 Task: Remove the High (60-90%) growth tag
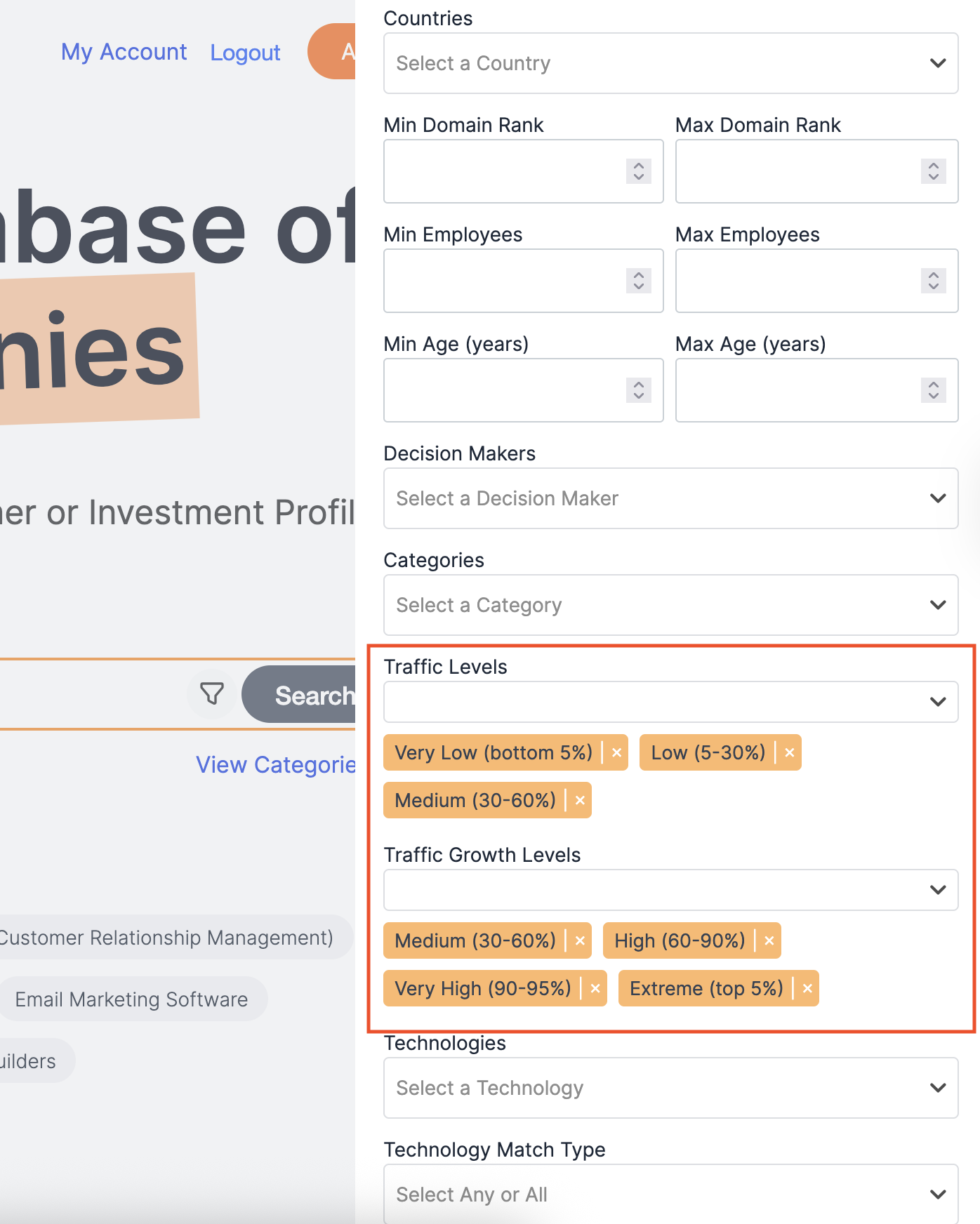[x=769, y=940]
